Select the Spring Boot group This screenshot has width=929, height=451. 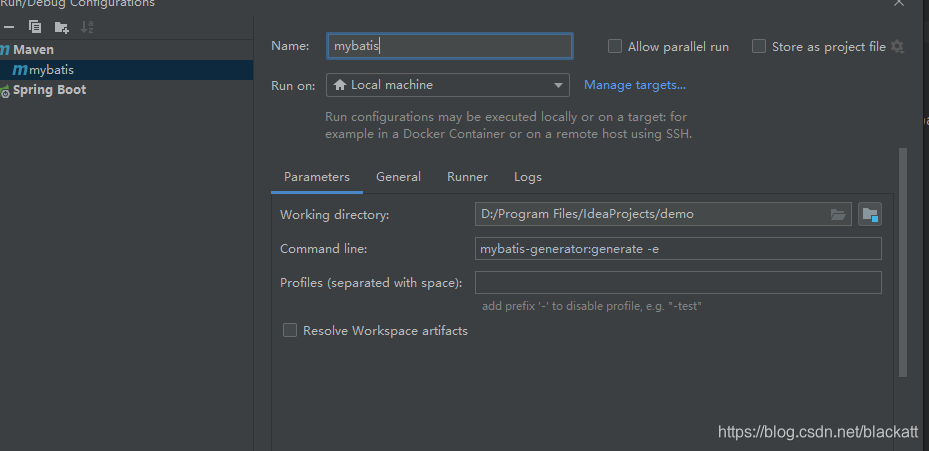49,90
